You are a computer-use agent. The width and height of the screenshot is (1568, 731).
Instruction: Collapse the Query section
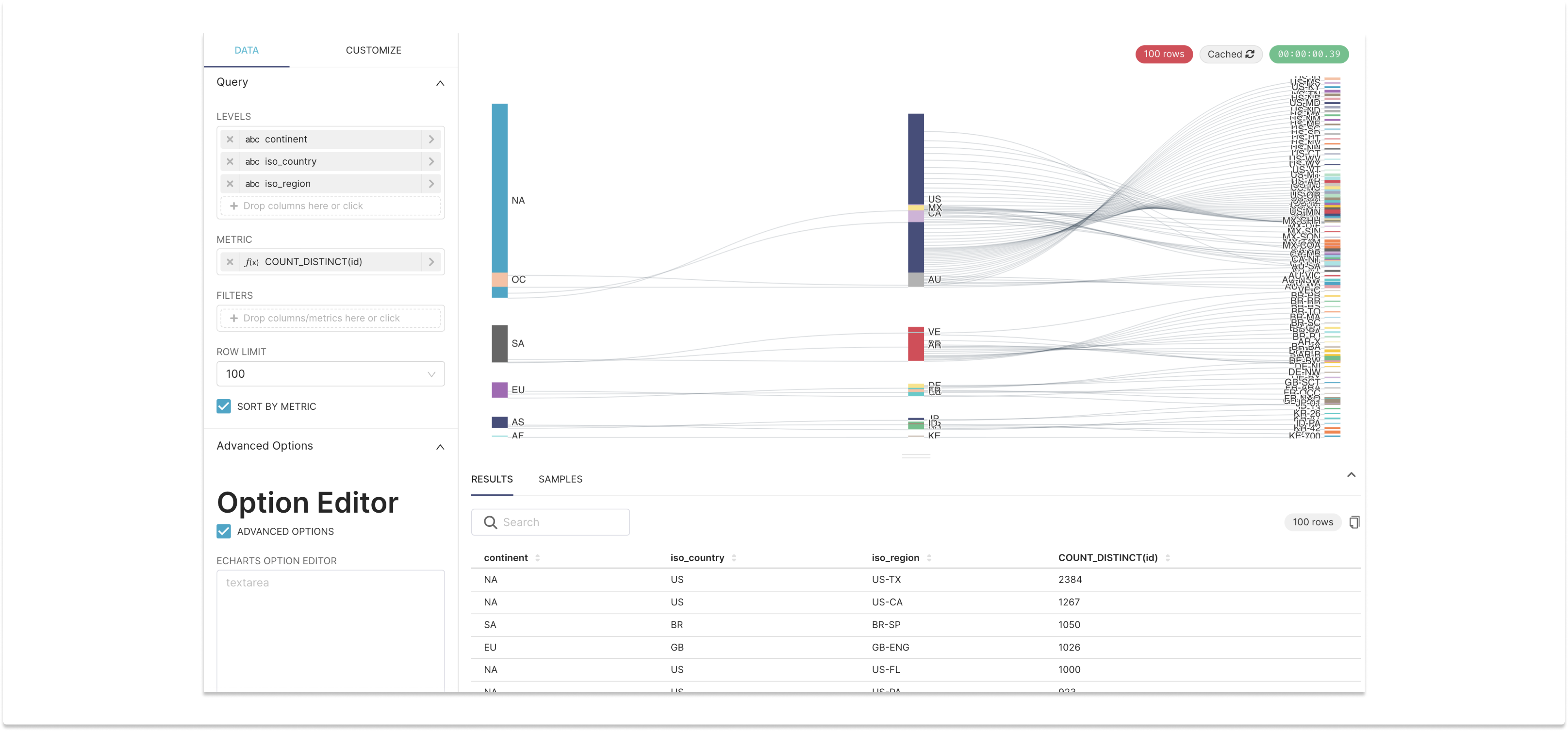click(x=440, y=83)
